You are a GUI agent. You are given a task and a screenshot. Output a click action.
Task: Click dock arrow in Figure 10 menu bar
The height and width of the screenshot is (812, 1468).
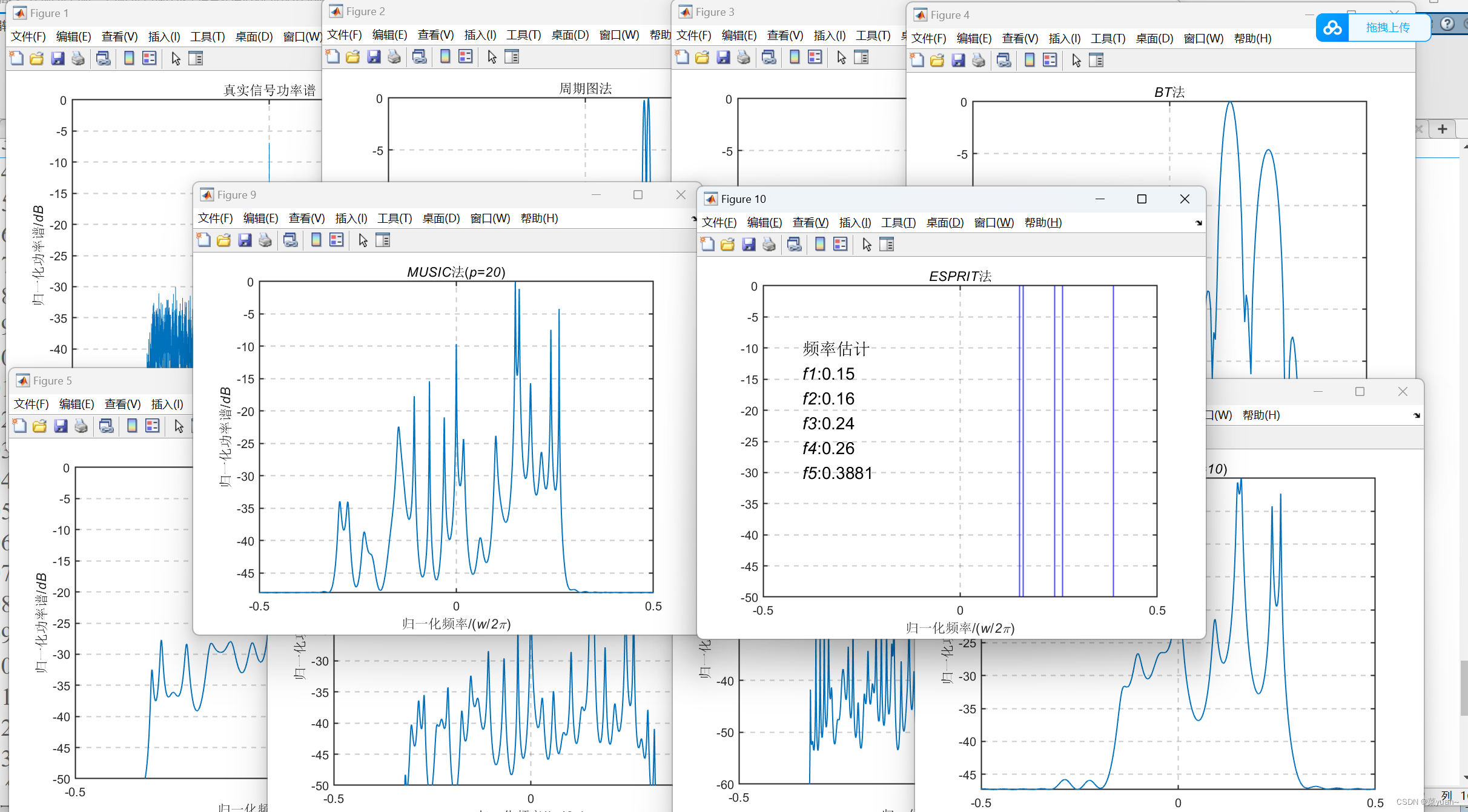click(1199, 223)
